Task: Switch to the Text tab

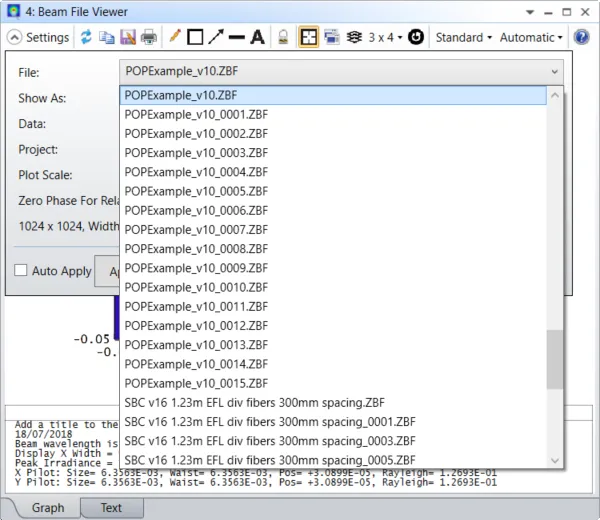Action: (111, 508)
